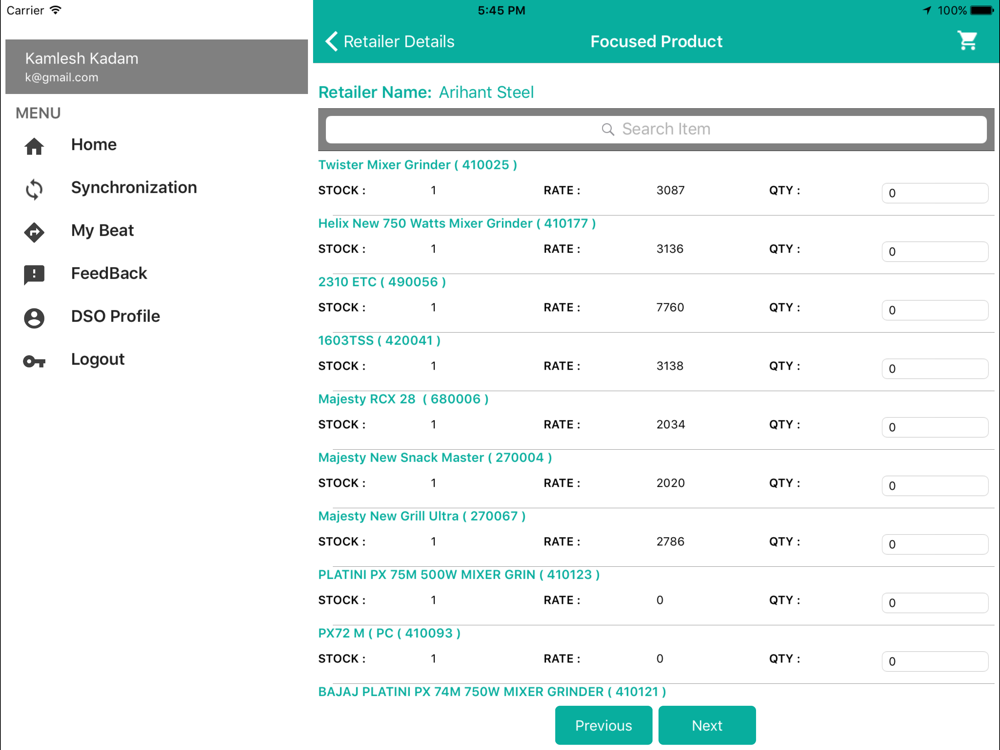Click the DSO Profile person icon
Image resolution: width=1000 pixels, height=750 pixels.
pos(34,318)
